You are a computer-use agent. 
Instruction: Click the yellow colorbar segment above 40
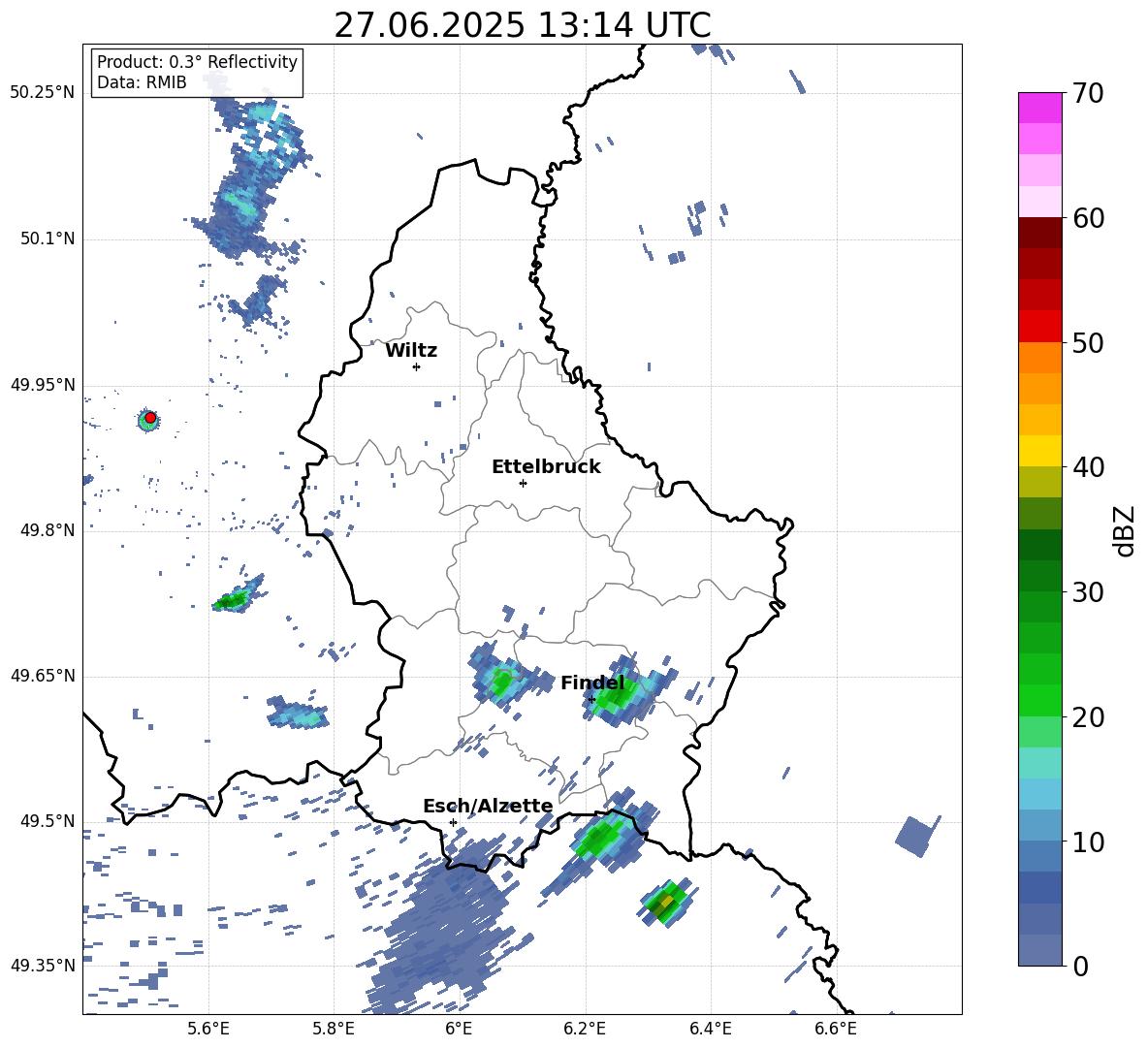tap(1039, 451)
